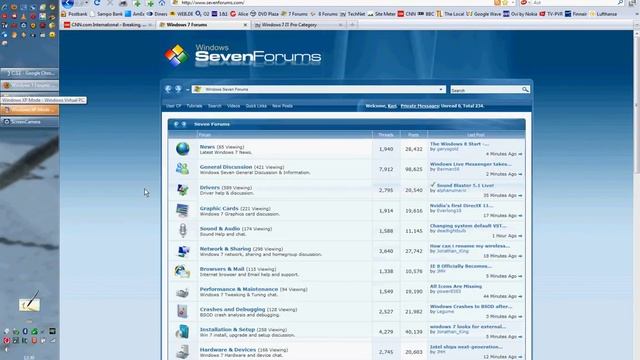This screenshot has width=640, height=360.
Task: Click the Drivers forum icon
Action: [x=182, y=190]
